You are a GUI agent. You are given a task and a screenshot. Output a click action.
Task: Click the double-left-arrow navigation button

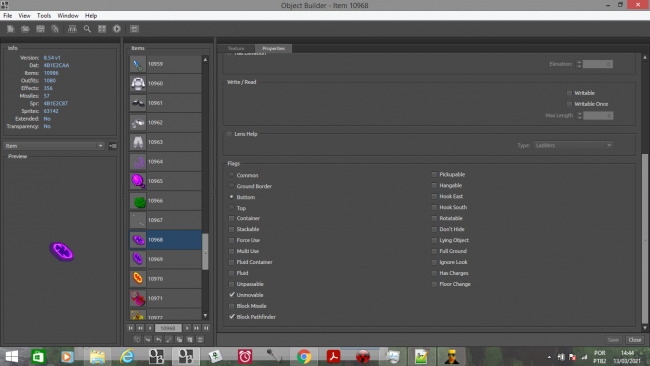point(140,328)
